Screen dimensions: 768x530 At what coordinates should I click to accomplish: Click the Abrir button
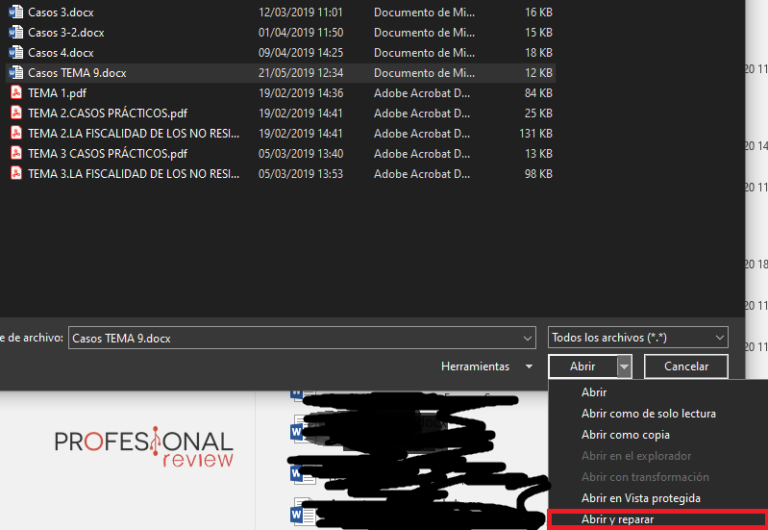coord(583,366)
